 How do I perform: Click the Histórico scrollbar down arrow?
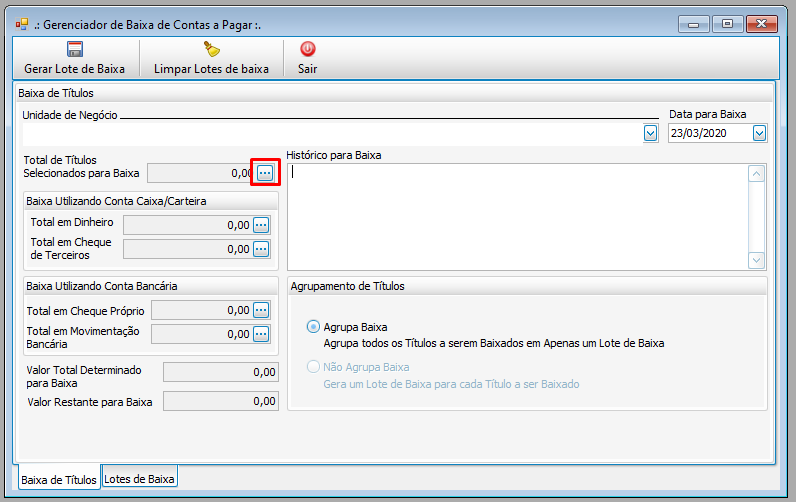[x=756, y=260]
